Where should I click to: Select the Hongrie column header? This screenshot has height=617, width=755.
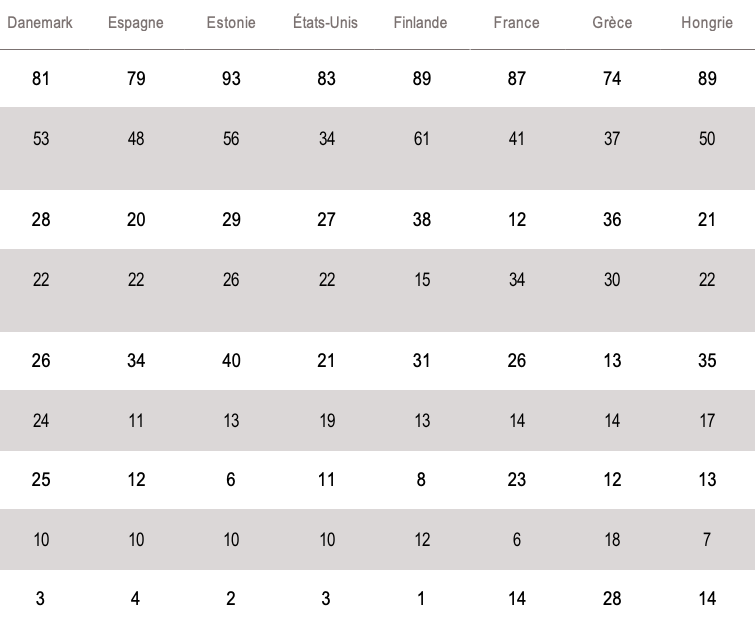[707, 23]
